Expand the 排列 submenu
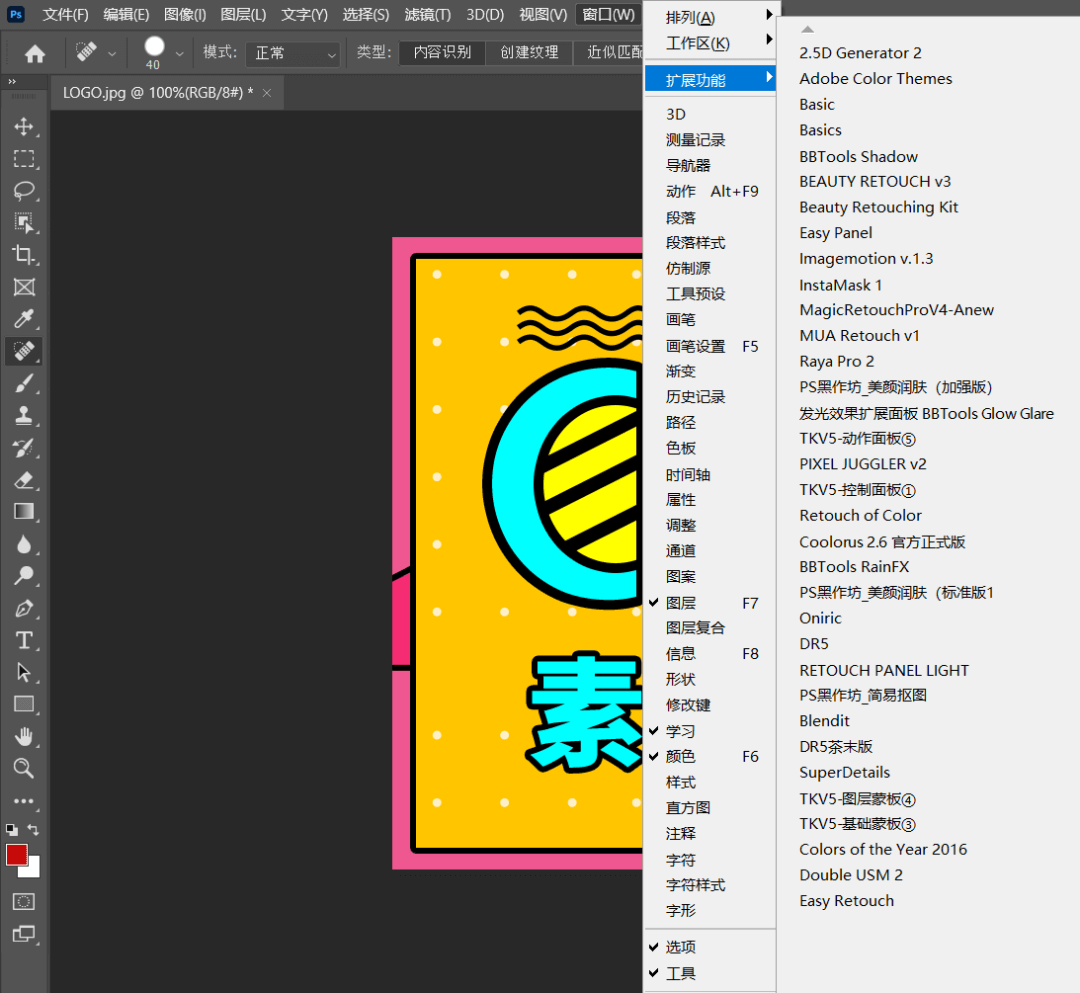The height and width of the screenshot is (993, 1080). pos(691,18)
